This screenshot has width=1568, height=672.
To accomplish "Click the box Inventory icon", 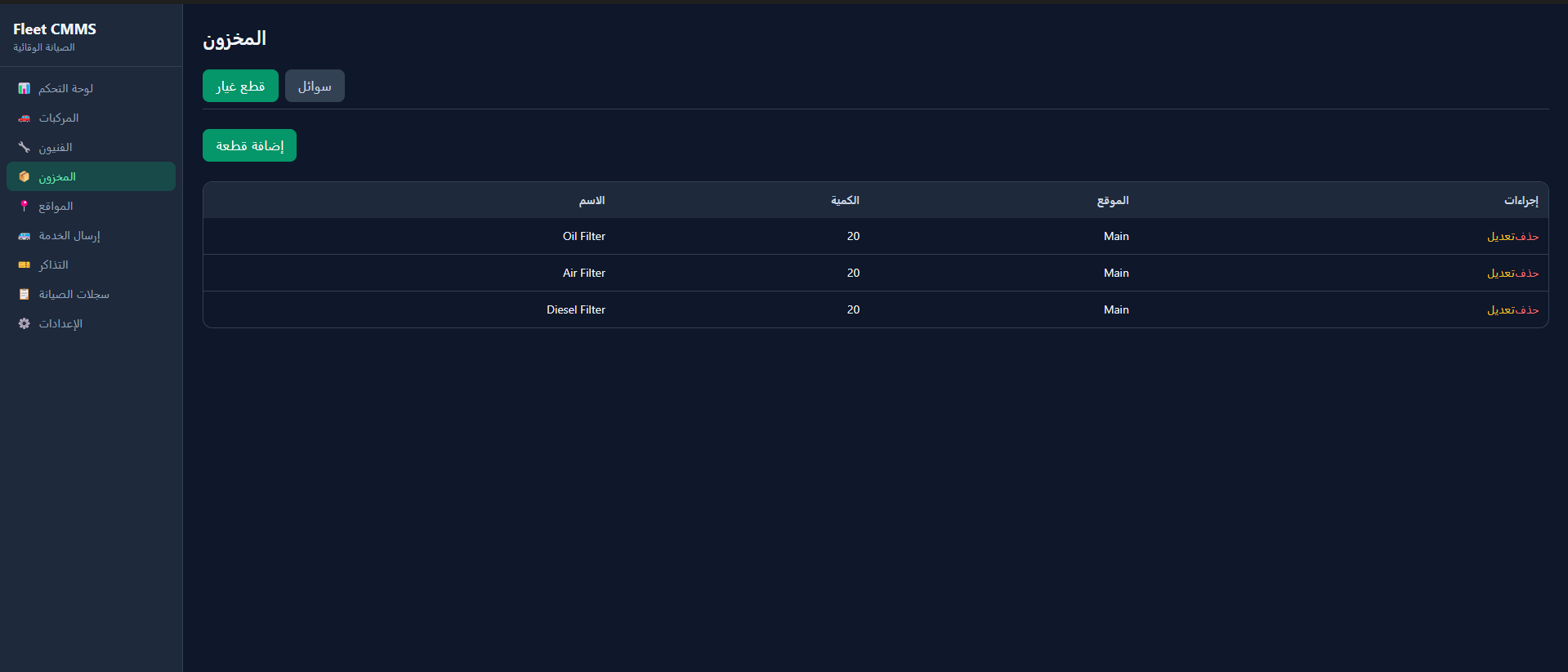I will click(25, 177).
